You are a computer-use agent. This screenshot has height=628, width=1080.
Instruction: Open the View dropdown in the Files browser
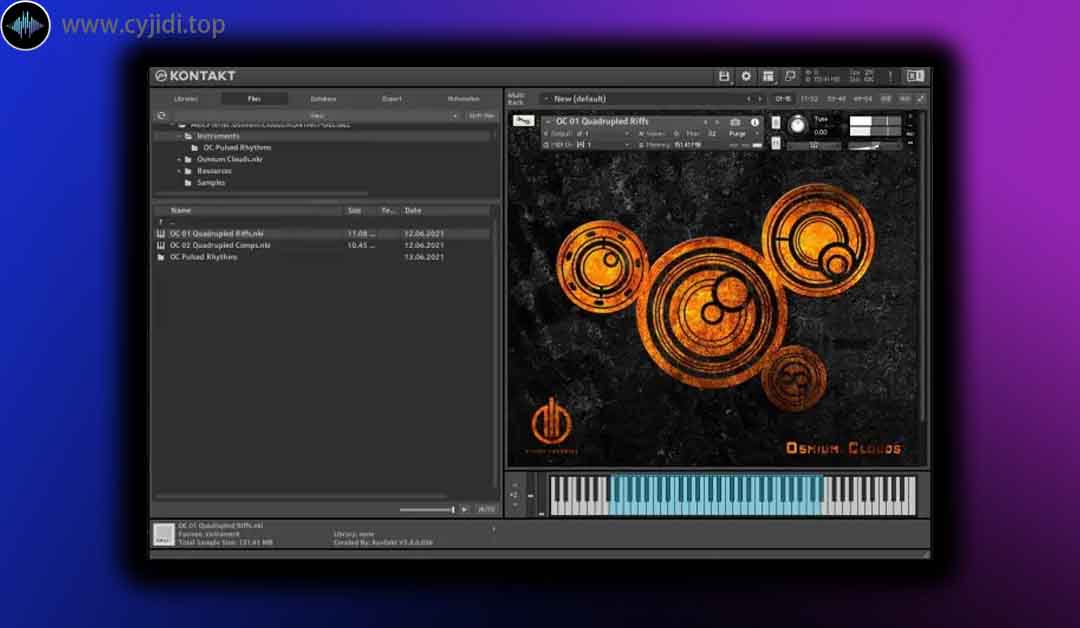(316, 116)
